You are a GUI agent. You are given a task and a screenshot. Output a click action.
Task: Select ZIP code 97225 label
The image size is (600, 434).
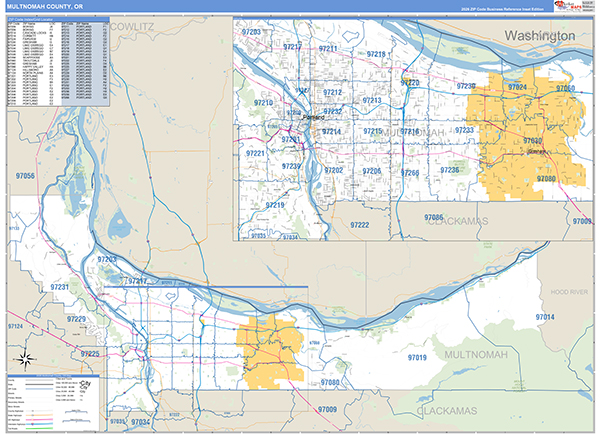[90, 354]
